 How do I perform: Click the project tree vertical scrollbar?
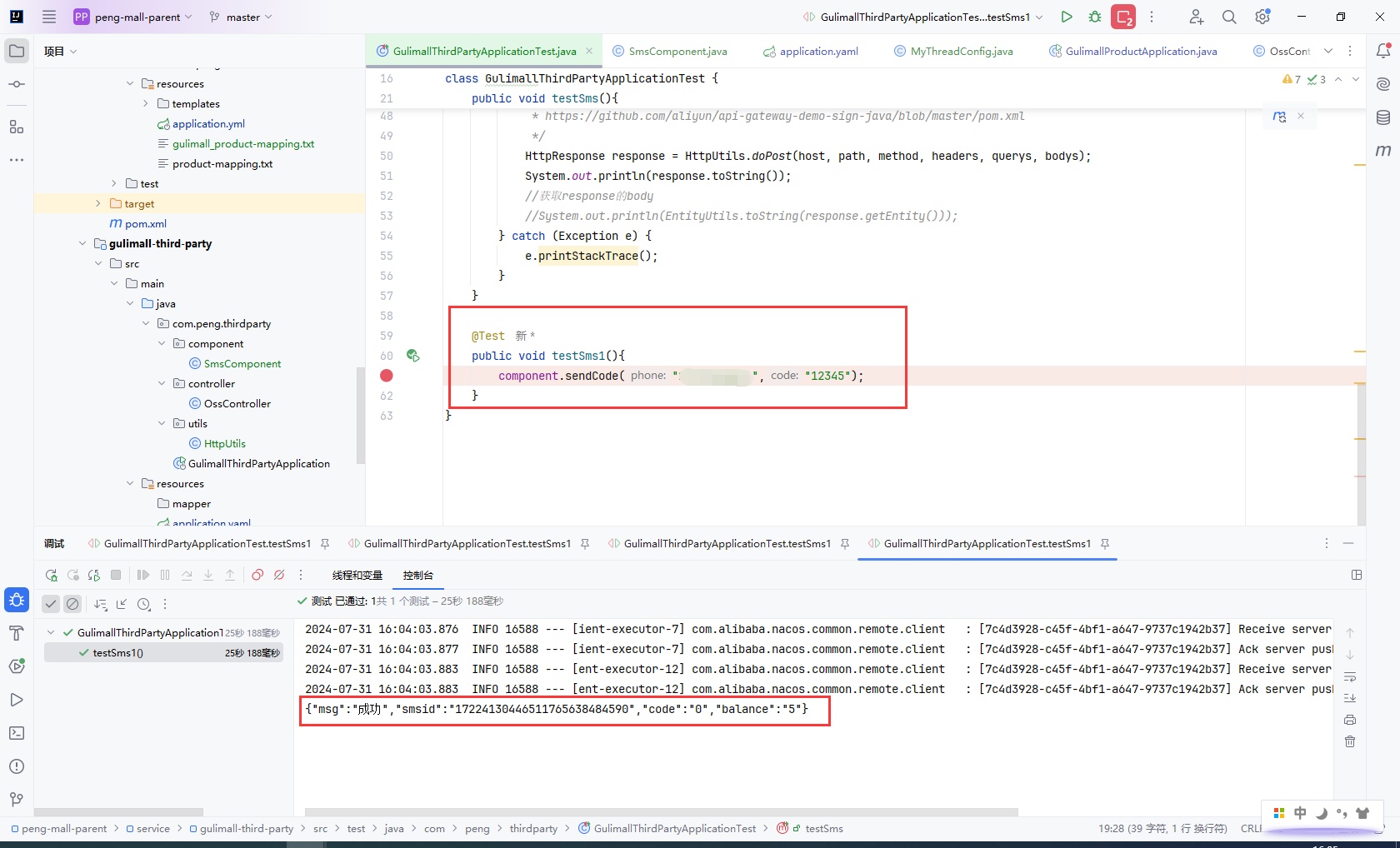click(361, 415)
